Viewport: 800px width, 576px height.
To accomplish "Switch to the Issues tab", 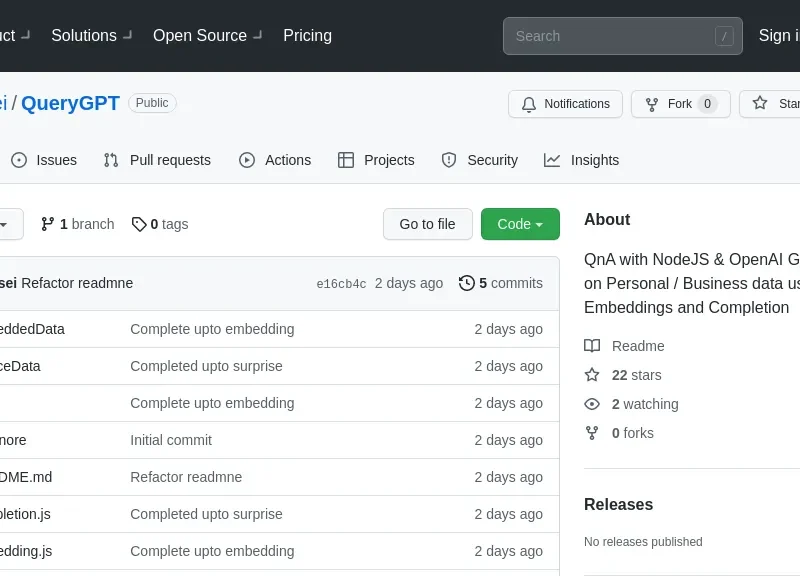I will (44, 160).
